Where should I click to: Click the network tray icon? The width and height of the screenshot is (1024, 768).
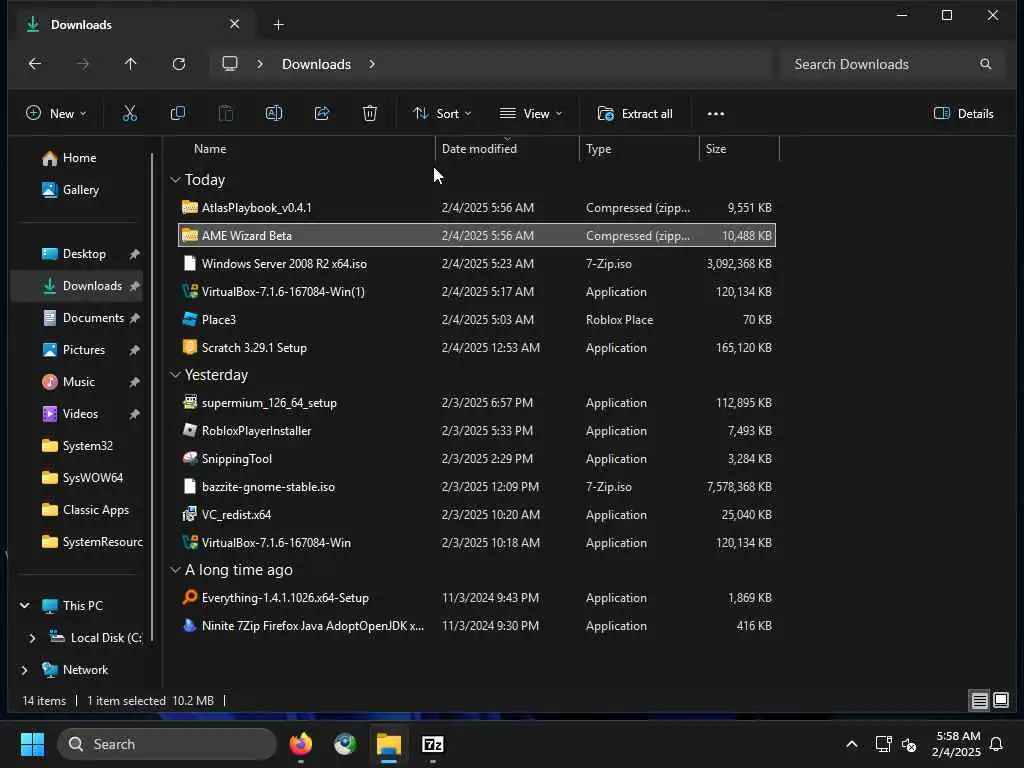click(883, 744)
